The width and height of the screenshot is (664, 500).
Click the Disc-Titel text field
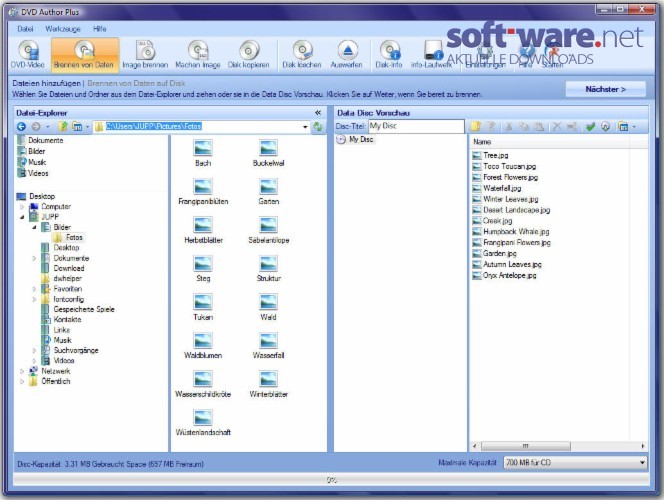416,126
